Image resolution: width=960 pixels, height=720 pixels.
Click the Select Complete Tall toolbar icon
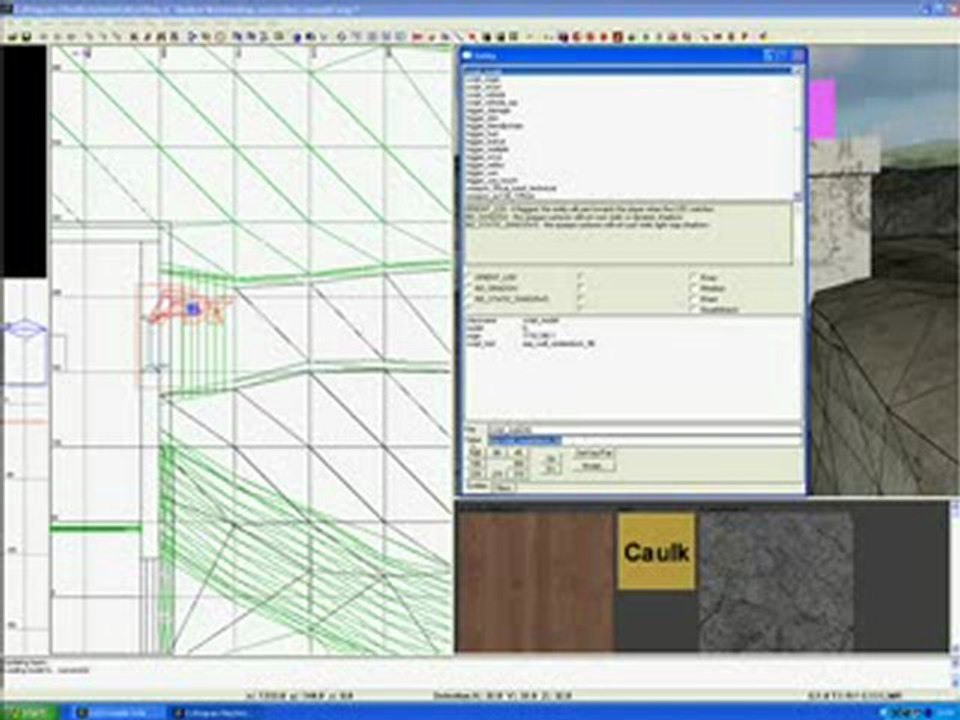pos(133,37)
